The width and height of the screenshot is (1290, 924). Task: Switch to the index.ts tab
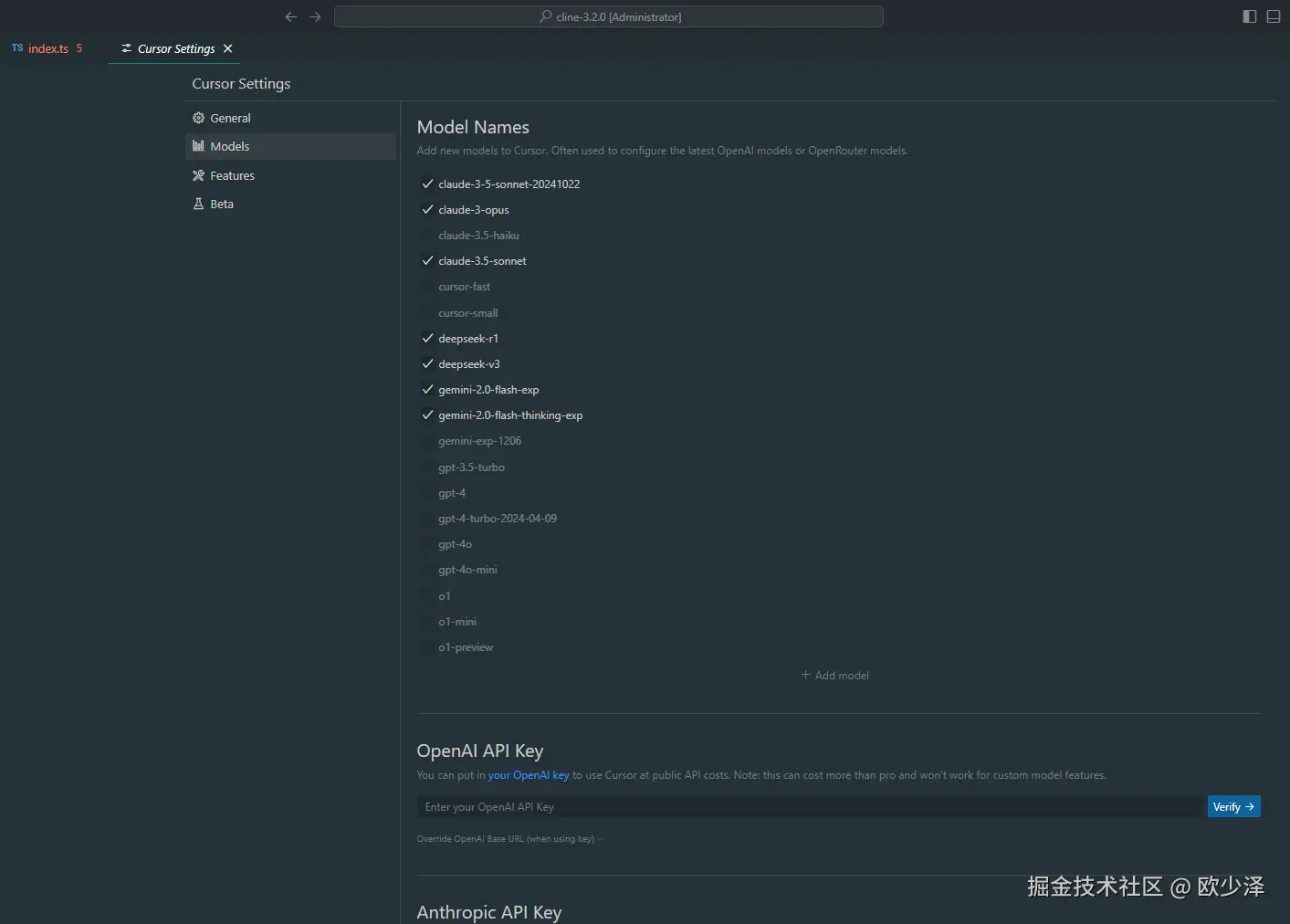pyautogui.click(x=47, y=48)
